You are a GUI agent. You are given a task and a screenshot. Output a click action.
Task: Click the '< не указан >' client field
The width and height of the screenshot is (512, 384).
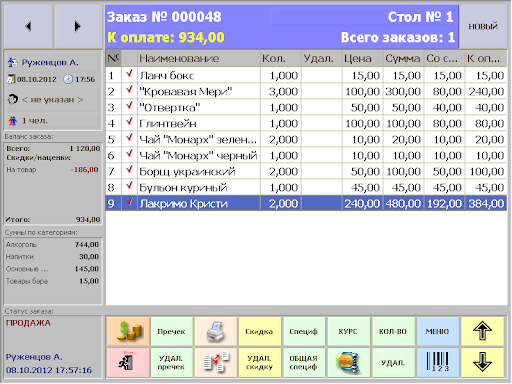point(53,99)
